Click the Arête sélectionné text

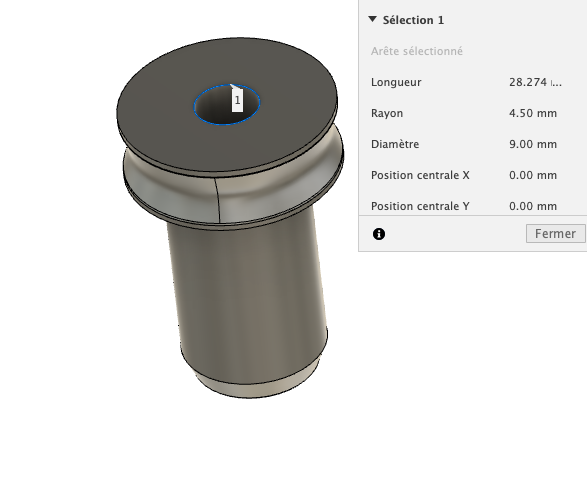coord(417,51)
